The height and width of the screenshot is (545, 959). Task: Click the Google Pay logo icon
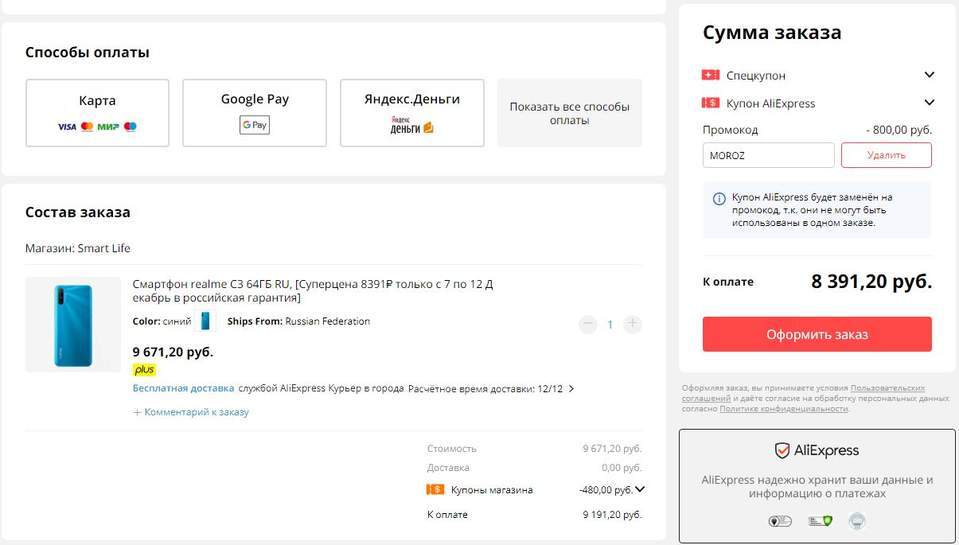tap(254, 125)
